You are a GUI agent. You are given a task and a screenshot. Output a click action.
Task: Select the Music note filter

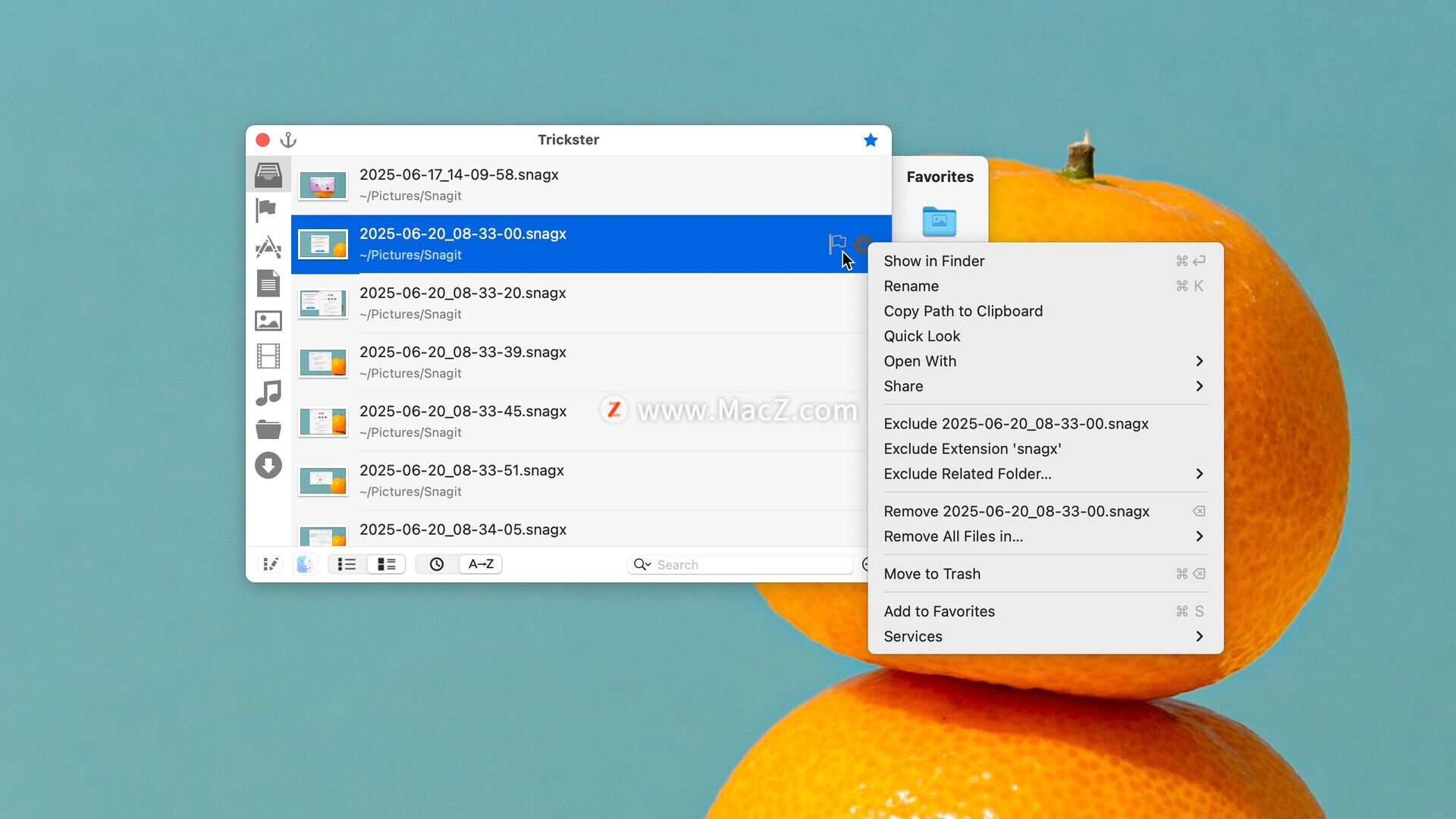(x=268, y=393)
